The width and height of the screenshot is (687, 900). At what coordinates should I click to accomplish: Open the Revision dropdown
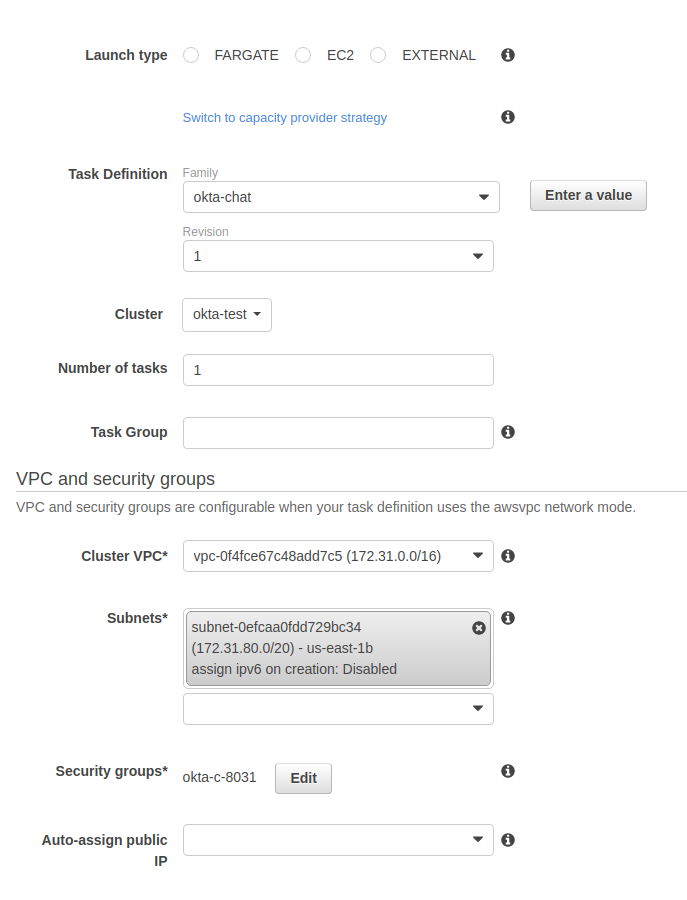338,256
